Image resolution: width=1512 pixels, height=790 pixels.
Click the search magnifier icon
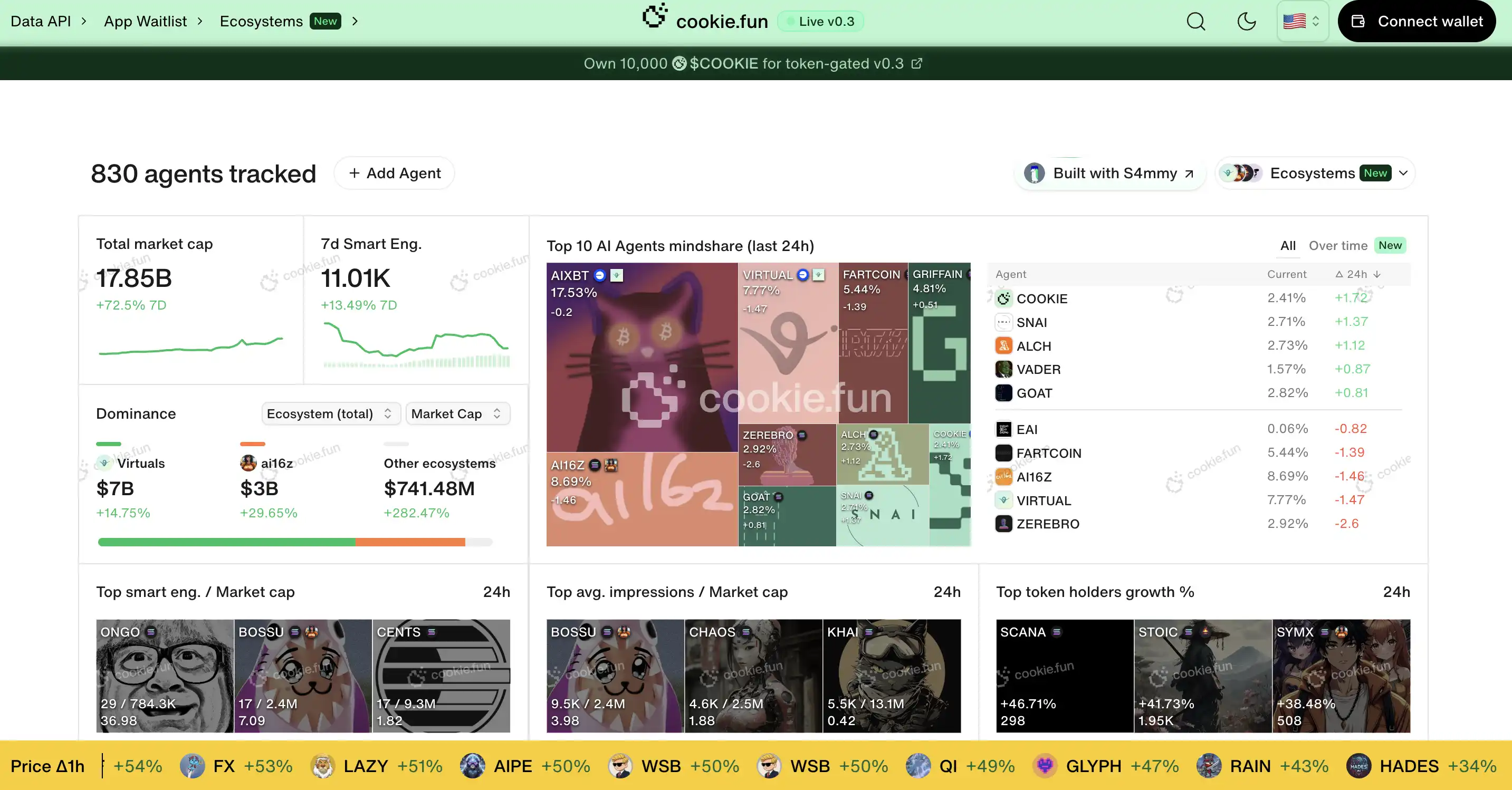click(1195, 22)
